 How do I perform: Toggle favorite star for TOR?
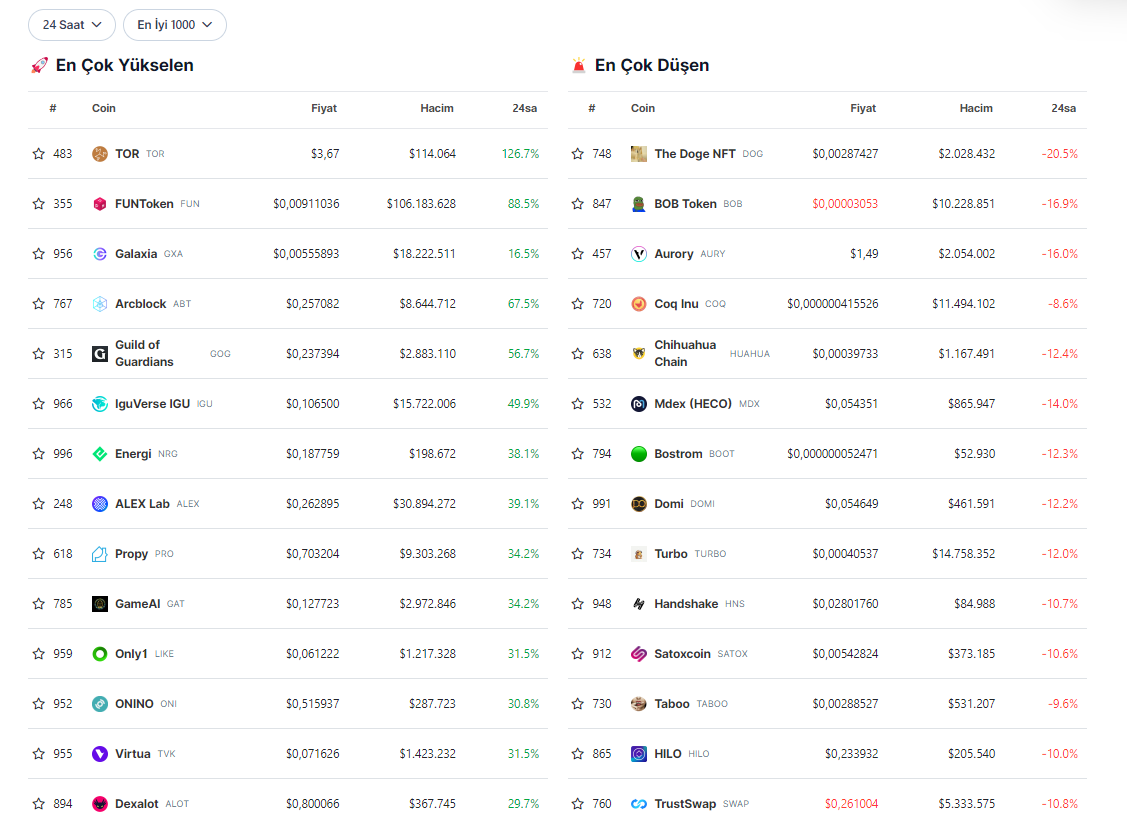coord(39,154)
